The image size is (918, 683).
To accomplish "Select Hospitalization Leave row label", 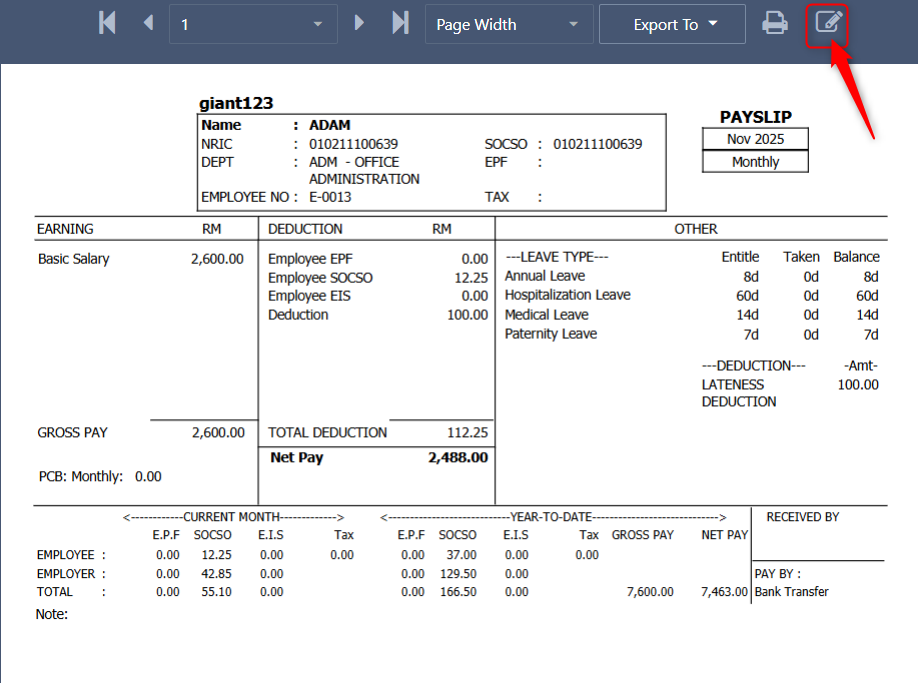I will 567,295.
